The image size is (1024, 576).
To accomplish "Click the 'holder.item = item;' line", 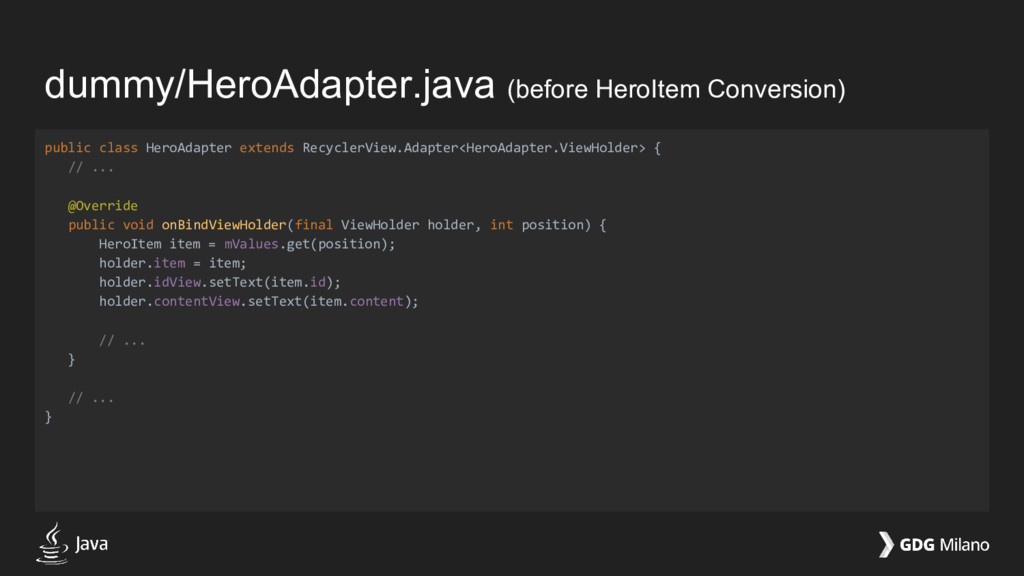I will coord(172,263).
